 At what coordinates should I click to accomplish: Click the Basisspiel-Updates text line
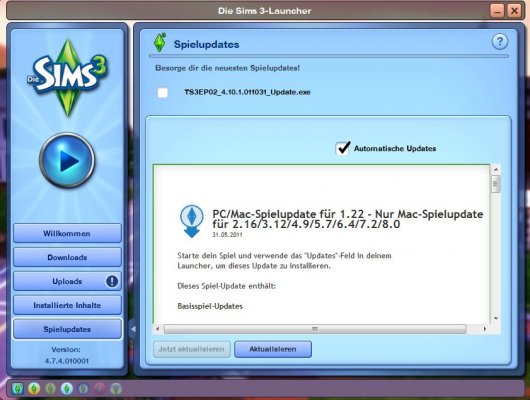pos(210,306)
